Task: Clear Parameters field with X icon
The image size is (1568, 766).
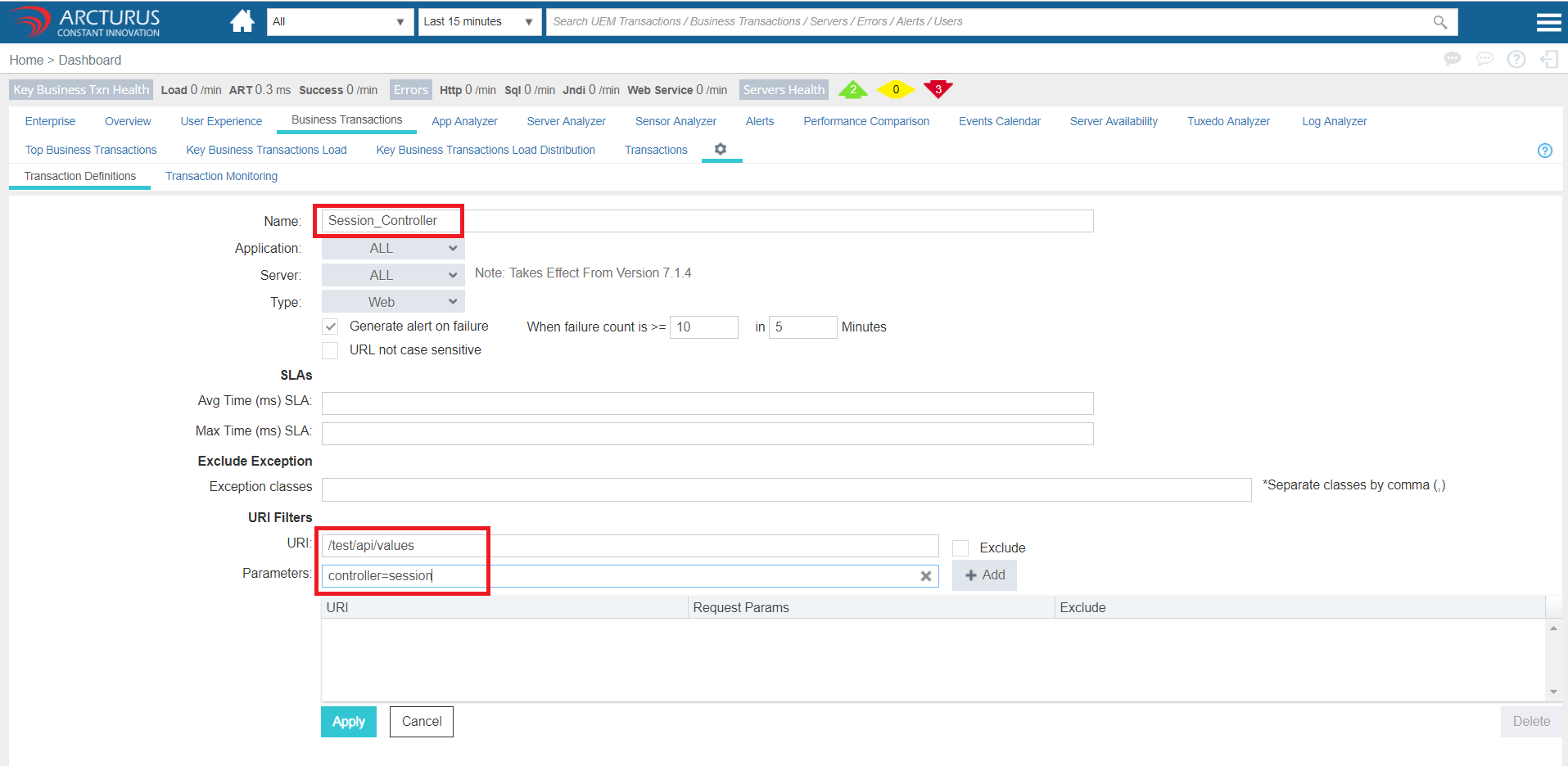Action: [925, 576]
